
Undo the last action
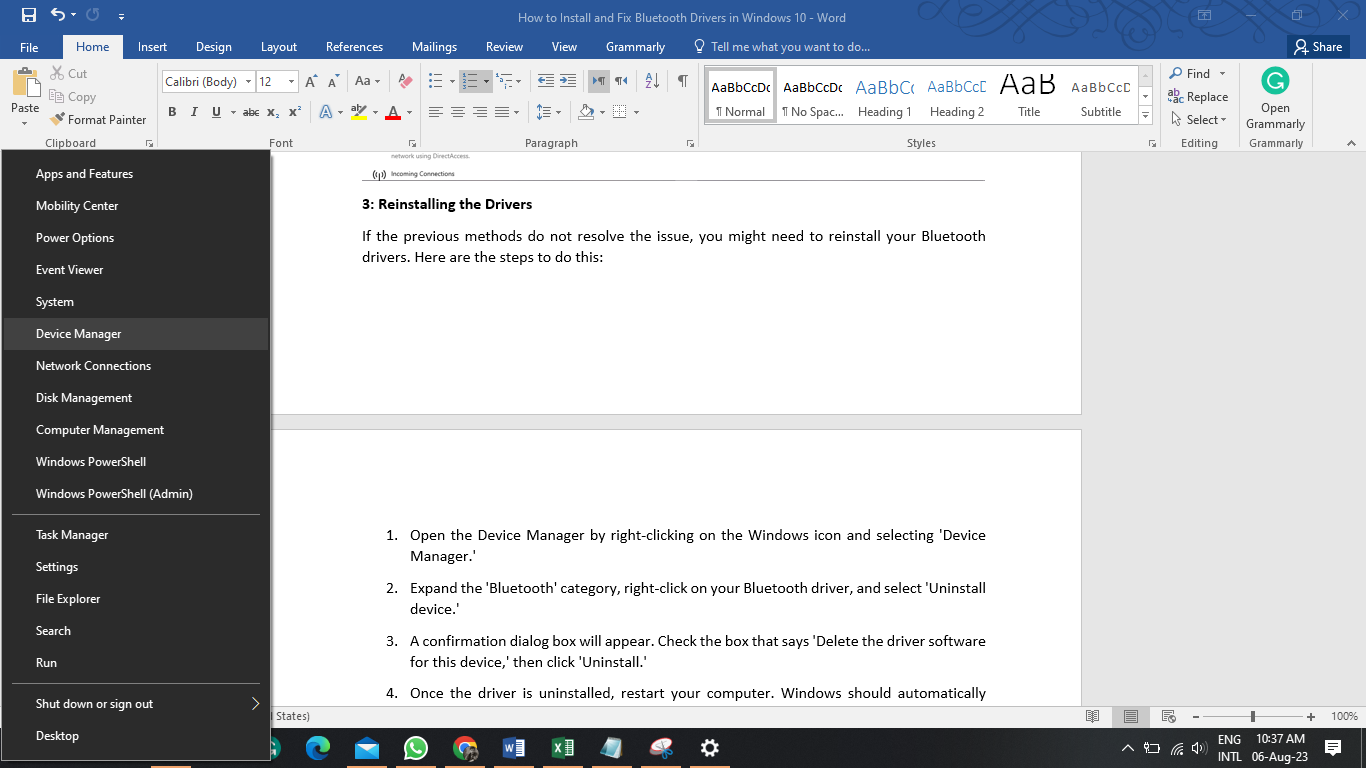point(58,16)
